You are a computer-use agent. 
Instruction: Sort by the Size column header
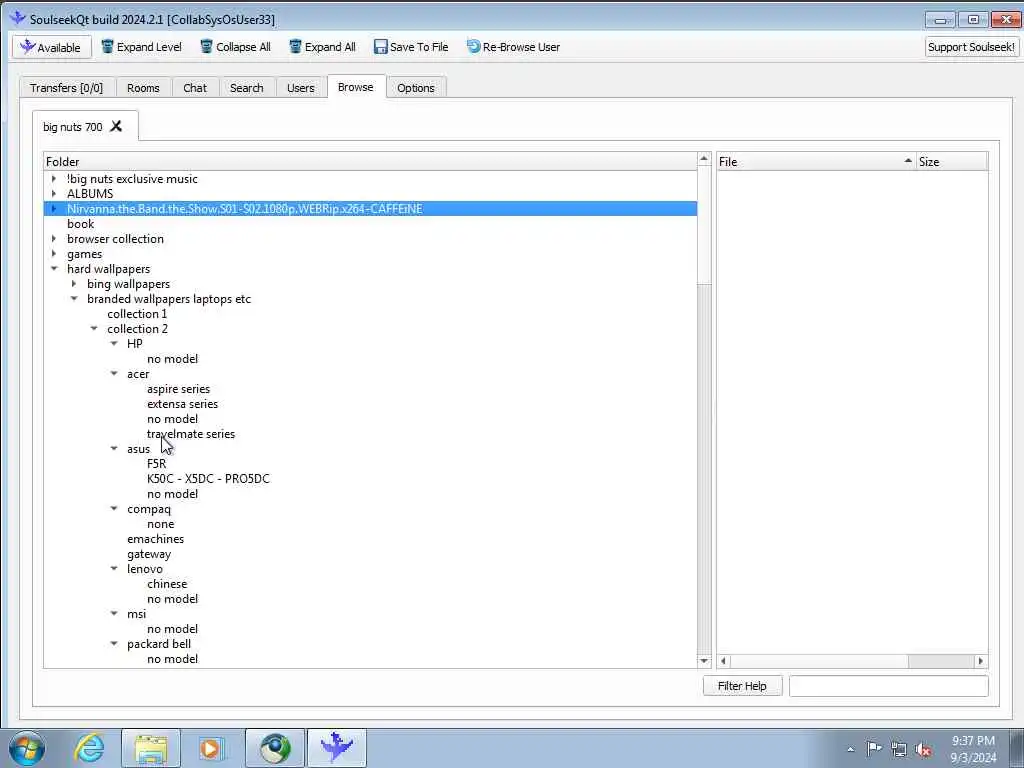pyautogui.click(x=952, y=161)
